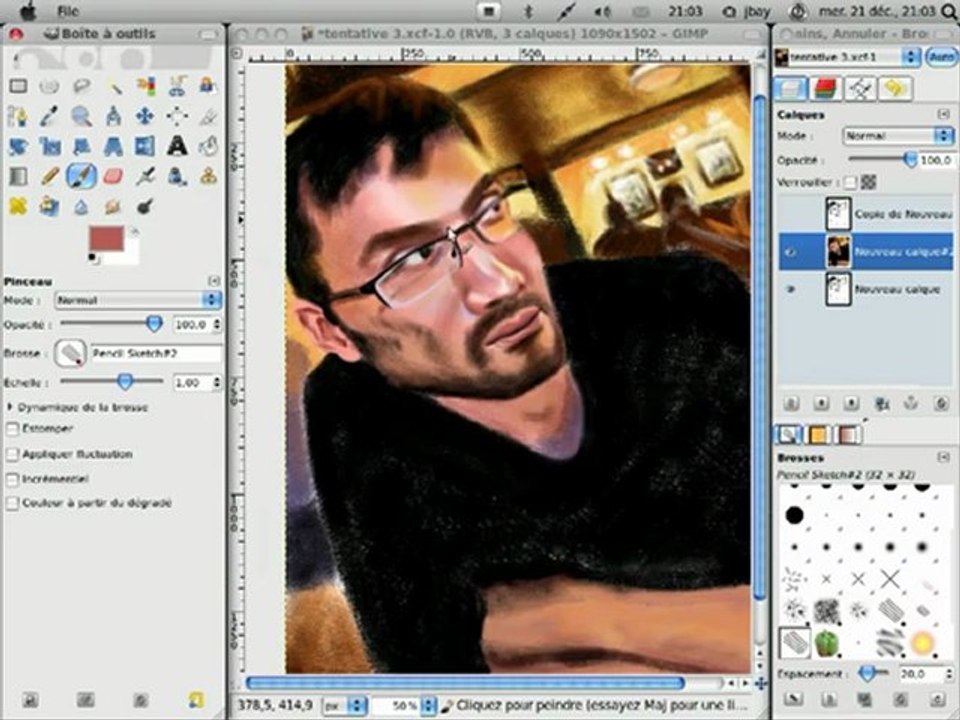Select the Shear tool
Viewport: 960px width, 720px height.
tap(81, 146)
